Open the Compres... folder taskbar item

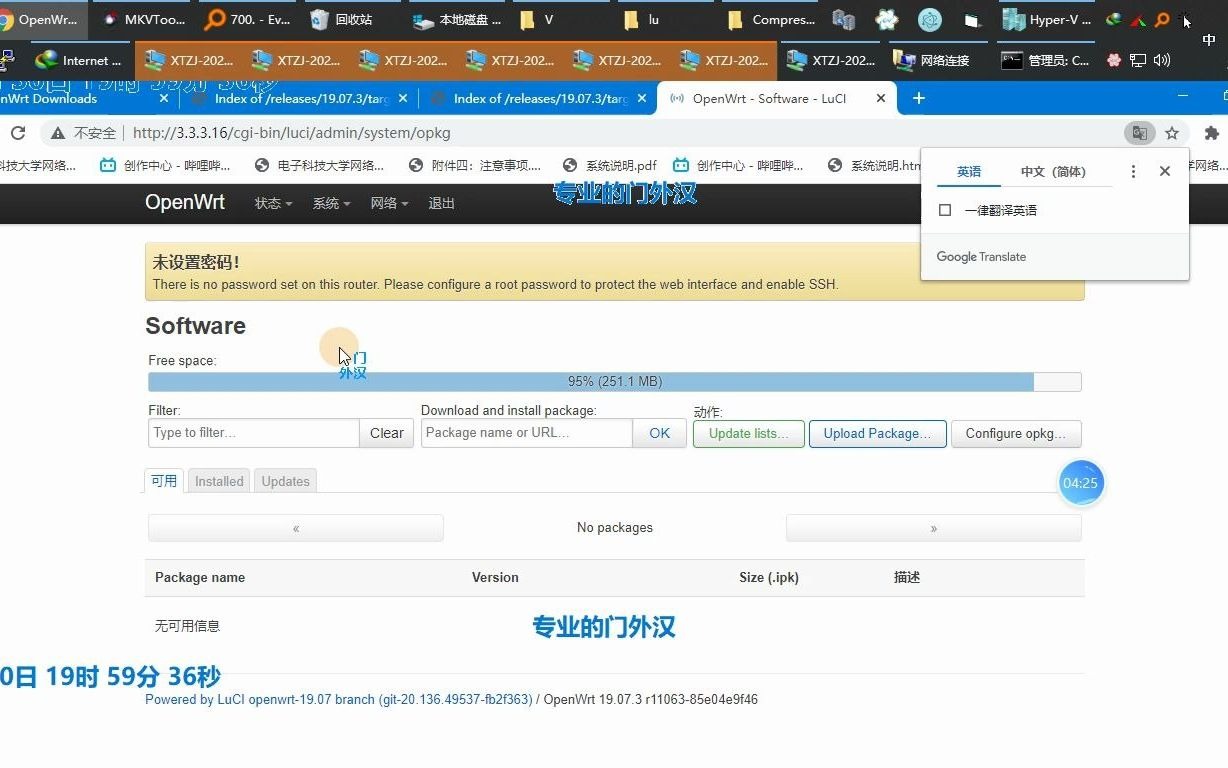(770, 19)
